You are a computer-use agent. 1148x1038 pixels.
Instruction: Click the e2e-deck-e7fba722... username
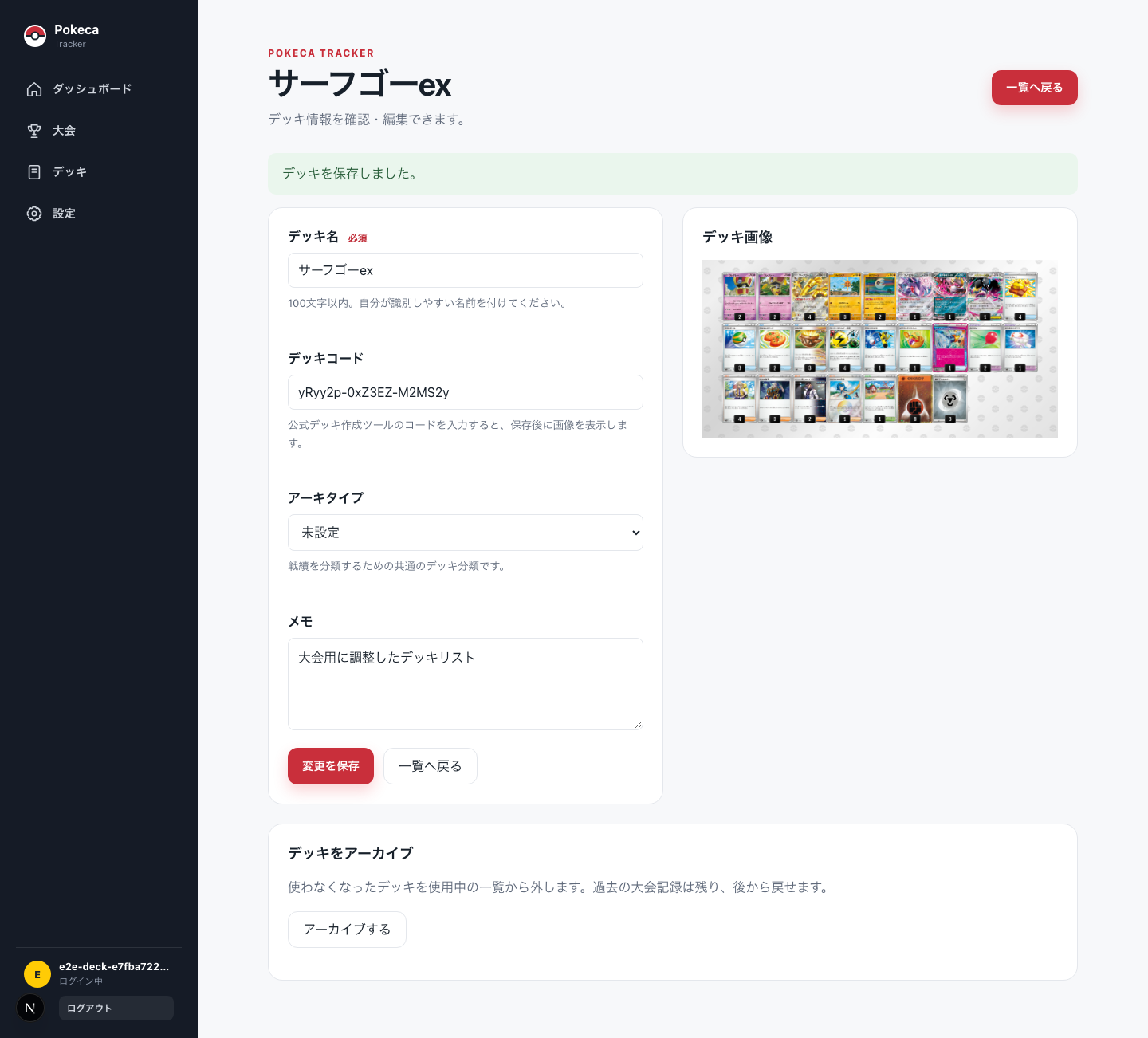pyautogui.click(x=114, y=966)
